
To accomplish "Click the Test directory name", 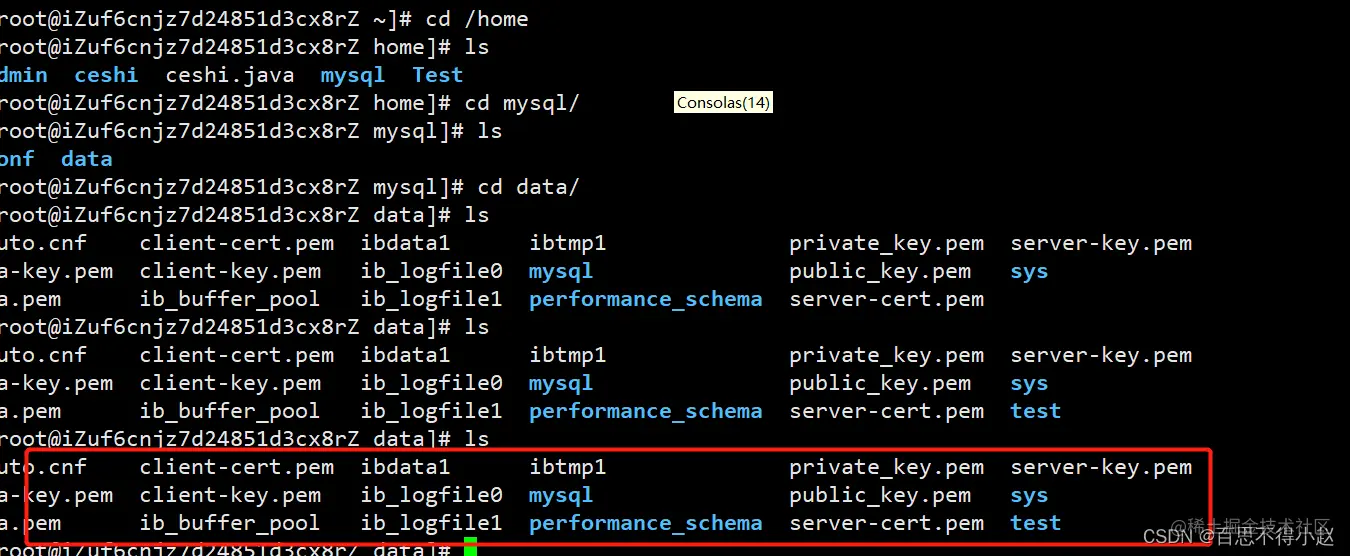I will pos(438,75).
